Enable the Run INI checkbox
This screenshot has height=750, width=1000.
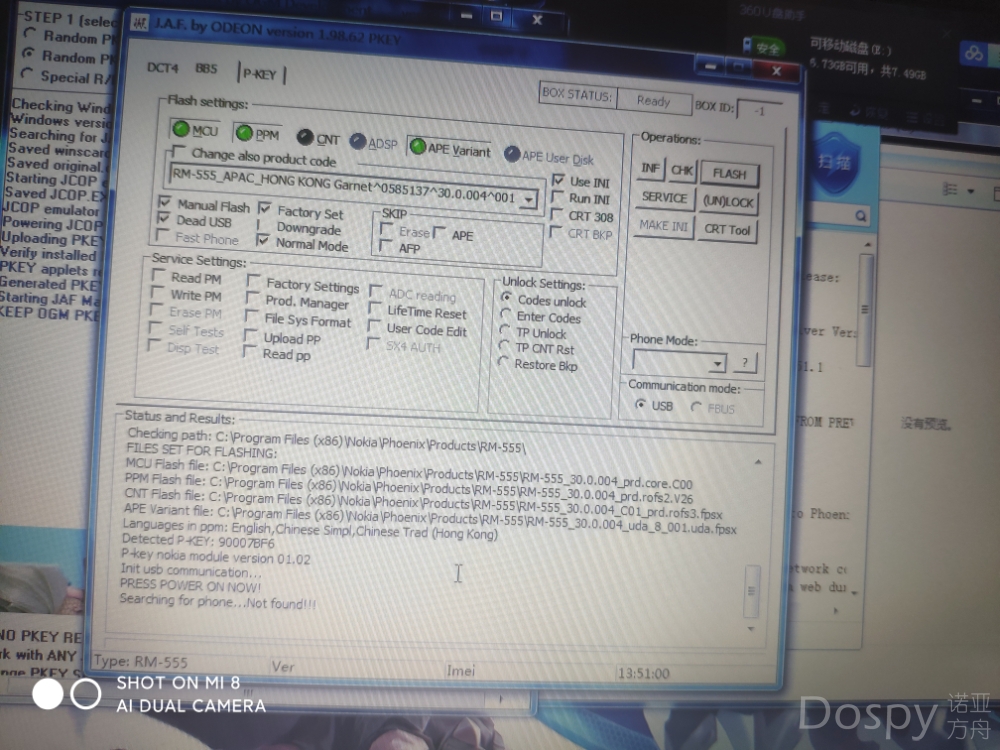557,196
